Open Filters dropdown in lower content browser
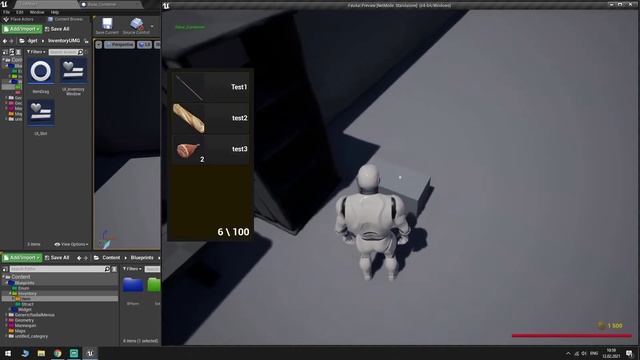This screenshot has height=360, width=640. point(132,269)
